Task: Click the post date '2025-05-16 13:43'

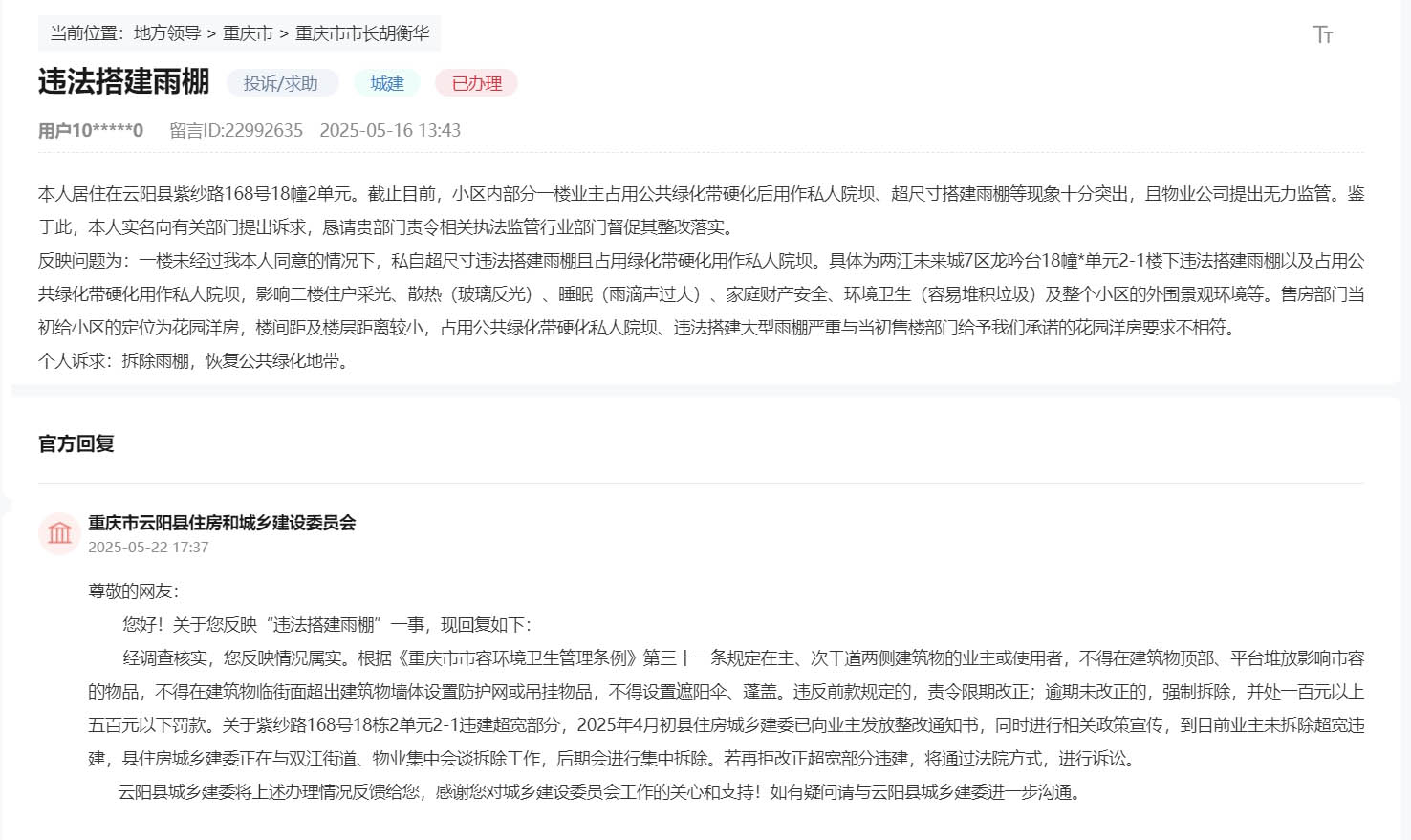Action: [x=393, y=130]
